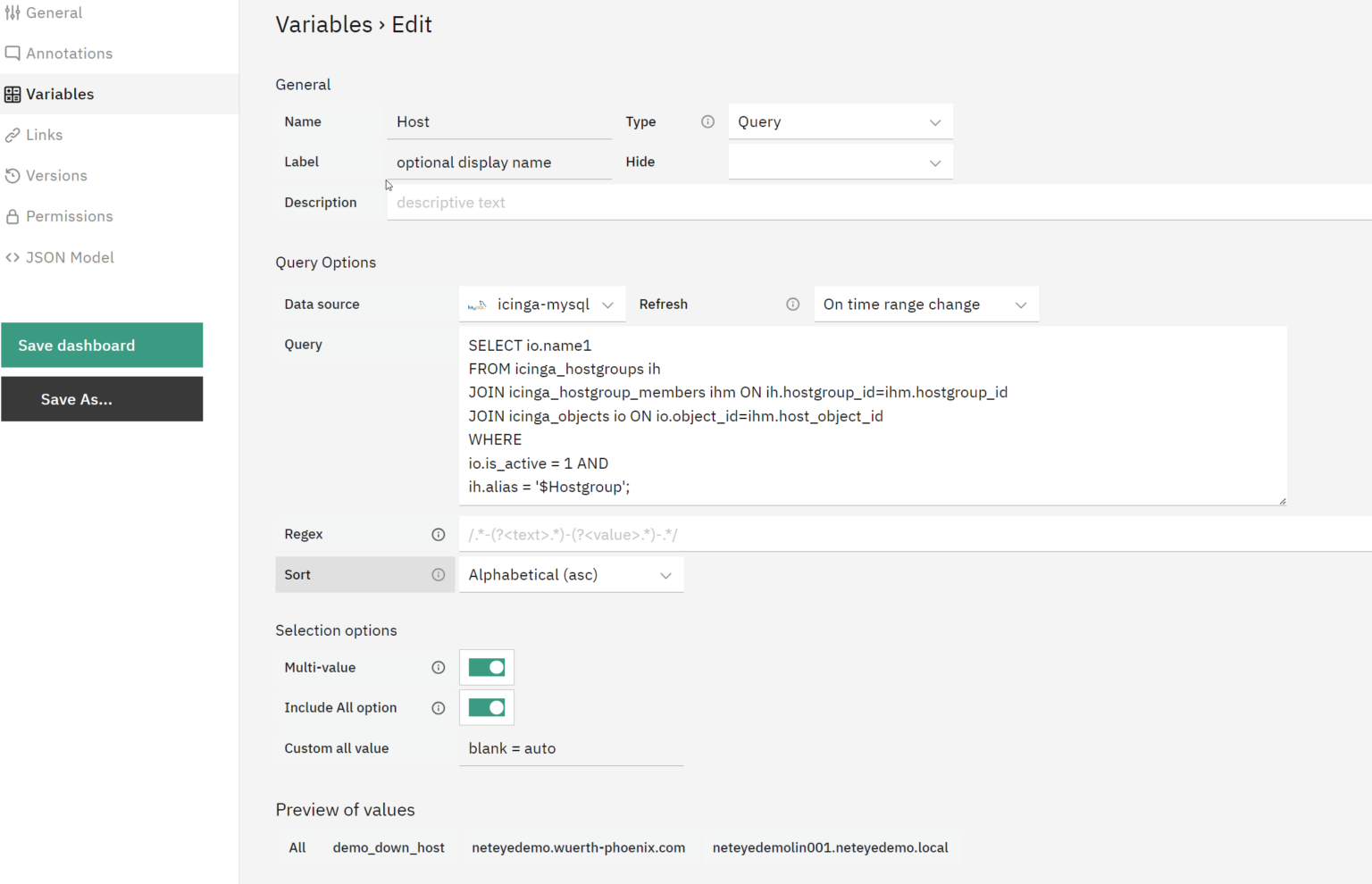Disable the Multi-value option
Viewport: 1372px width, 884px height.
[486, 667]
